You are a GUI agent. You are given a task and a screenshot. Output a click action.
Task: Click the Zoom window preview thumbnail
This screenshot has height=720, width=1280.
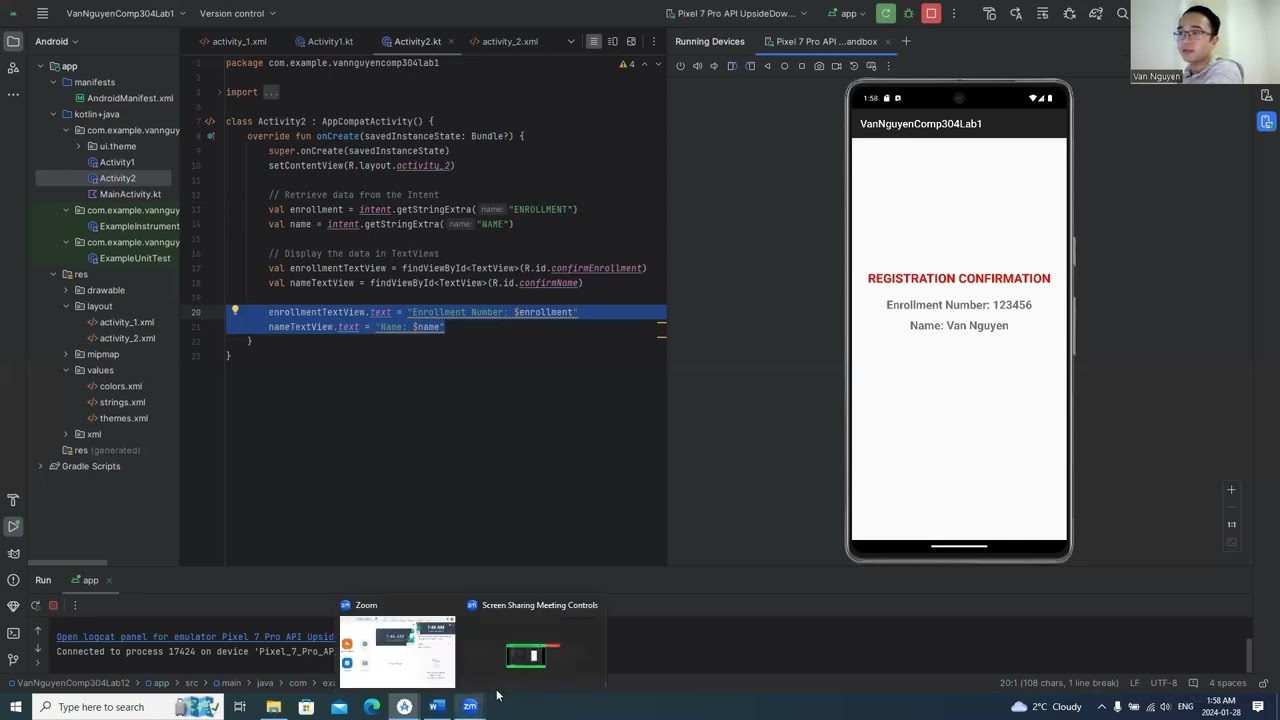click(x=397, y=652)
